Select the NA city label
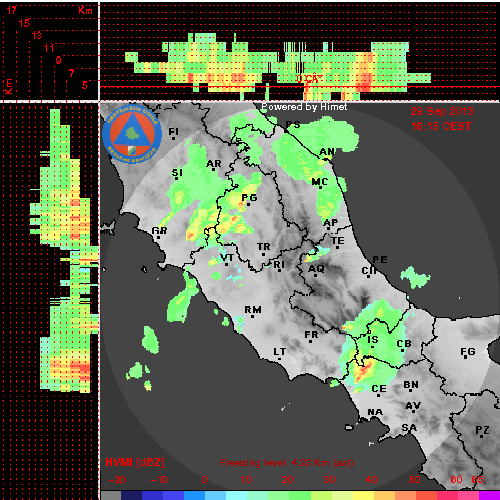 375,412
